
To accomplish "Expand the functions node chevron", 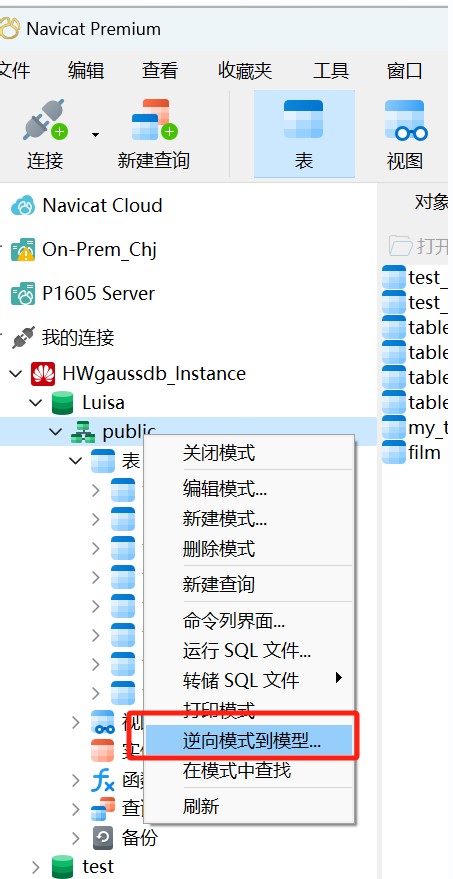I will (75, 780).
